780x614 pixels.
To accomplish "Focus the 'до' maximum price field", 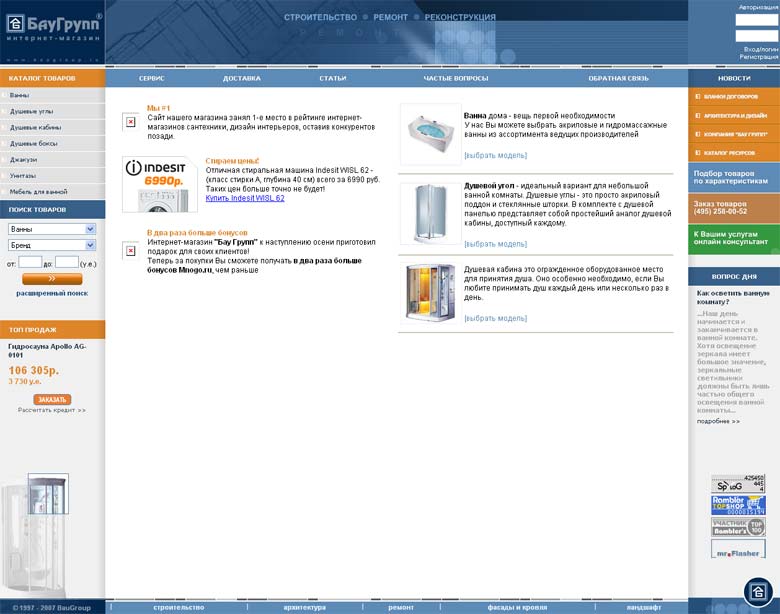I will pos(67,262).
